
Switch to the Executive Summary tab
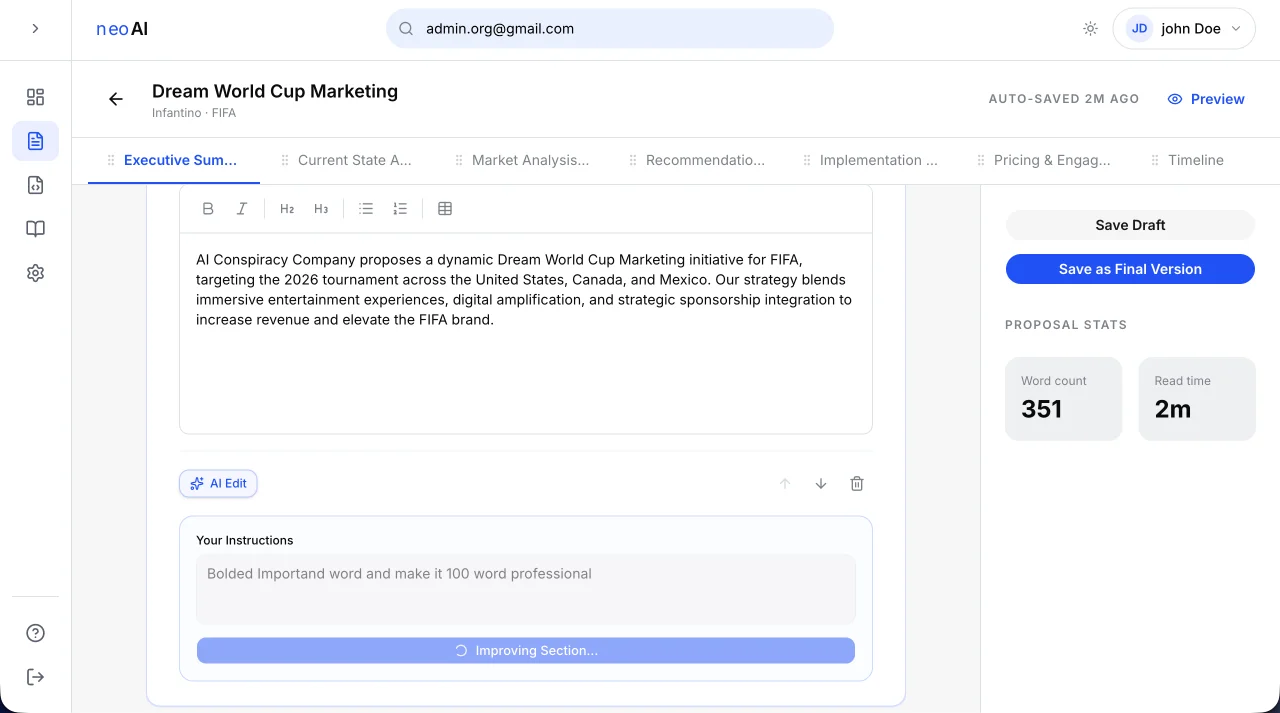click(174, 160)
